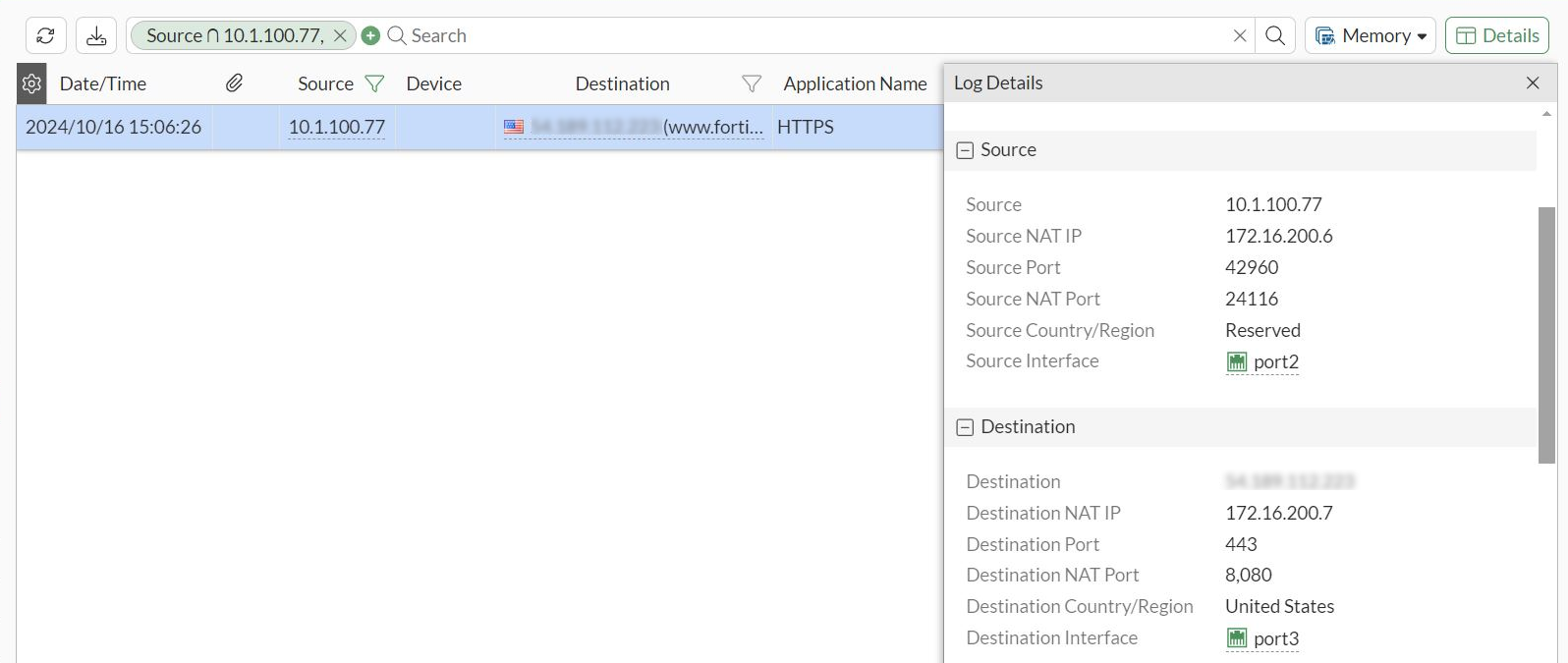Click the Destination column filter icon

pos(751,84)
